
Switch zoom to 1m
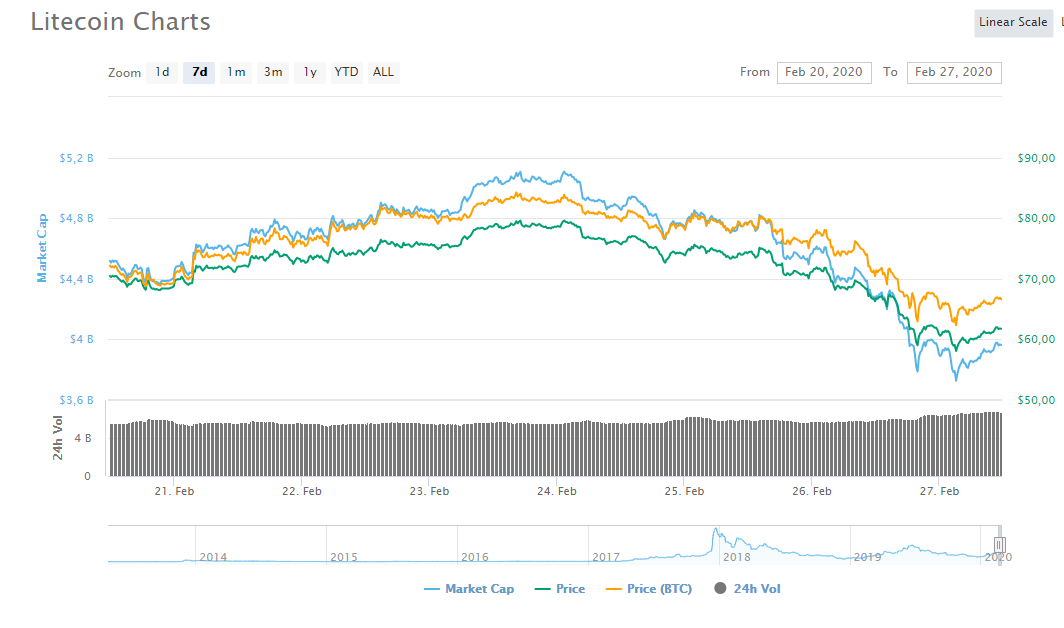pos(236,72)
